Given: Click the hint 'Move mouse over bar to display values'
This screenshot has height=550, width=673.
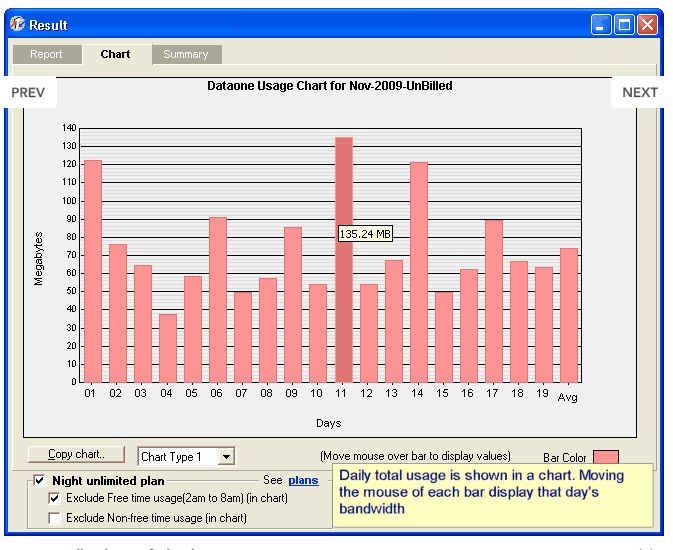Looking at the screenshot, I should pos(415,456).
